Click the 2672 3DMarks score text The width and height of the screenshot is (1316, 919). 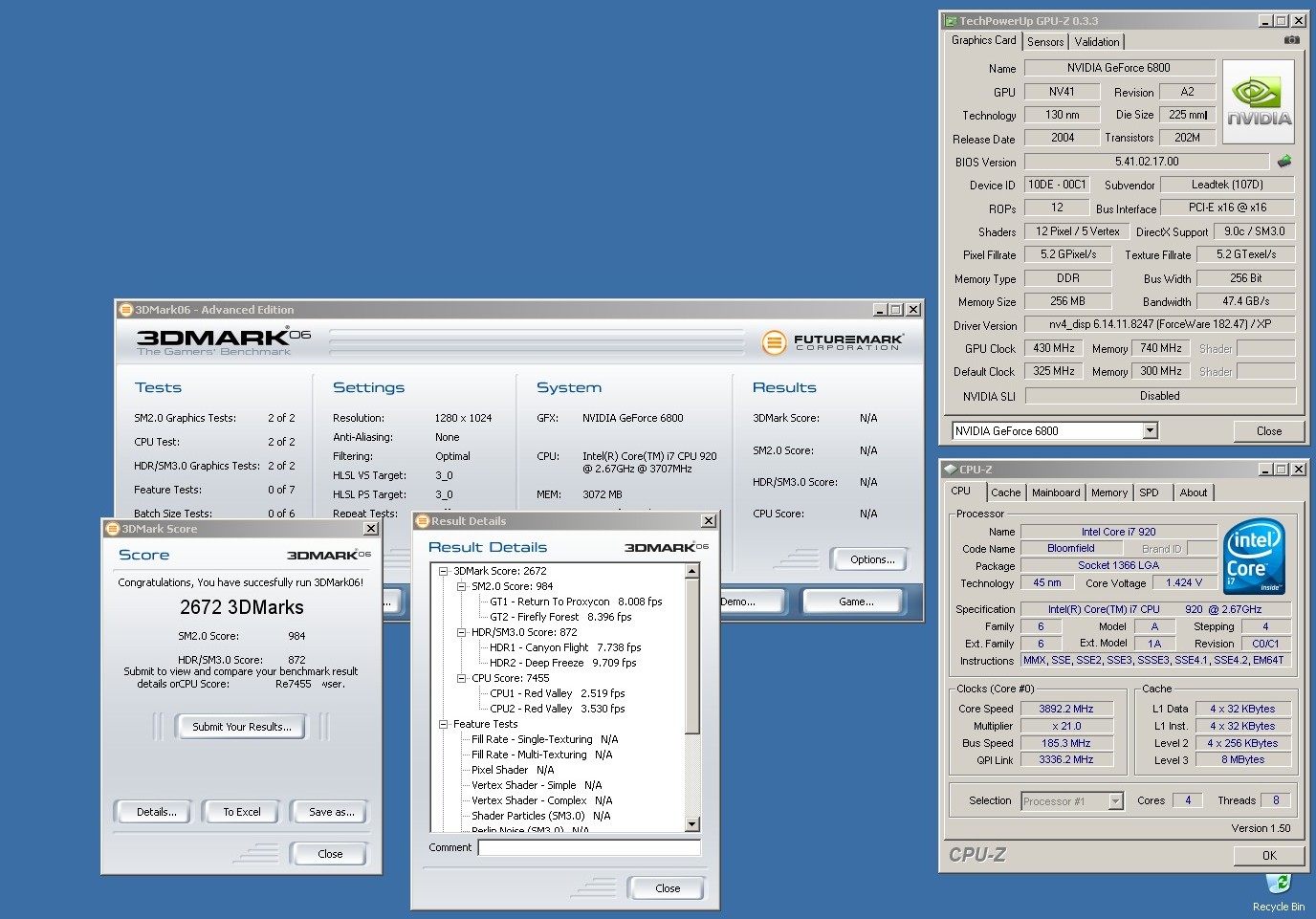pos(242,607)
